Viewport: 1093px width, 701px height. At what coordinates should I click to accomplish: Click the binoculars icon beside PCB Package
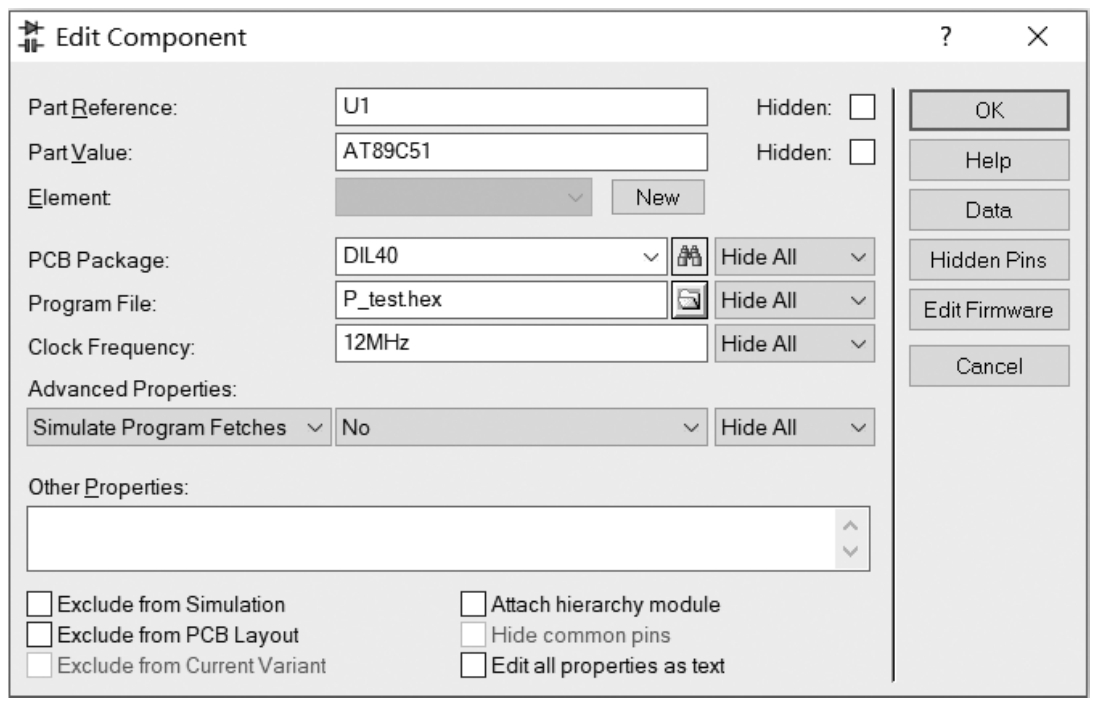[688, 257]
